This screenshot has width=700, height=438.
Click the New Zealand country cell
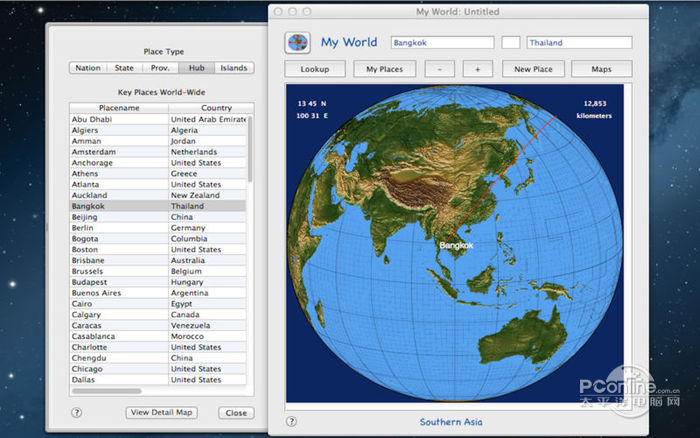[195, 195]
